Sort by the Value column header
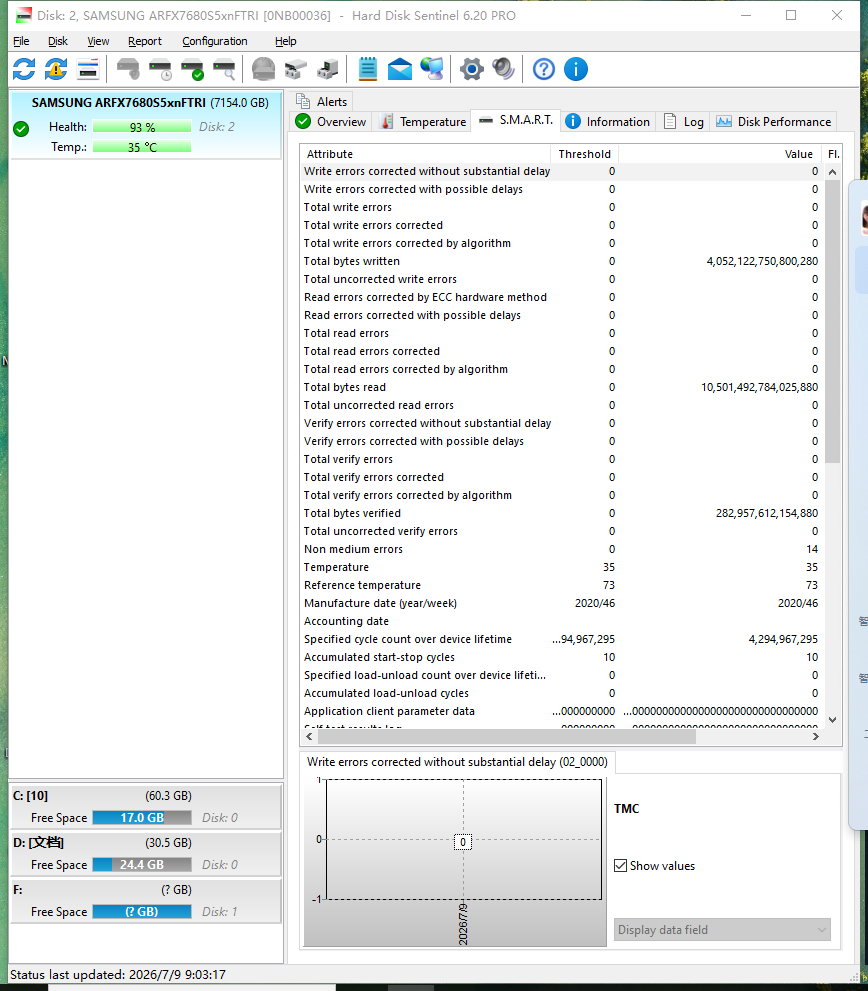 tap(719, 154)
